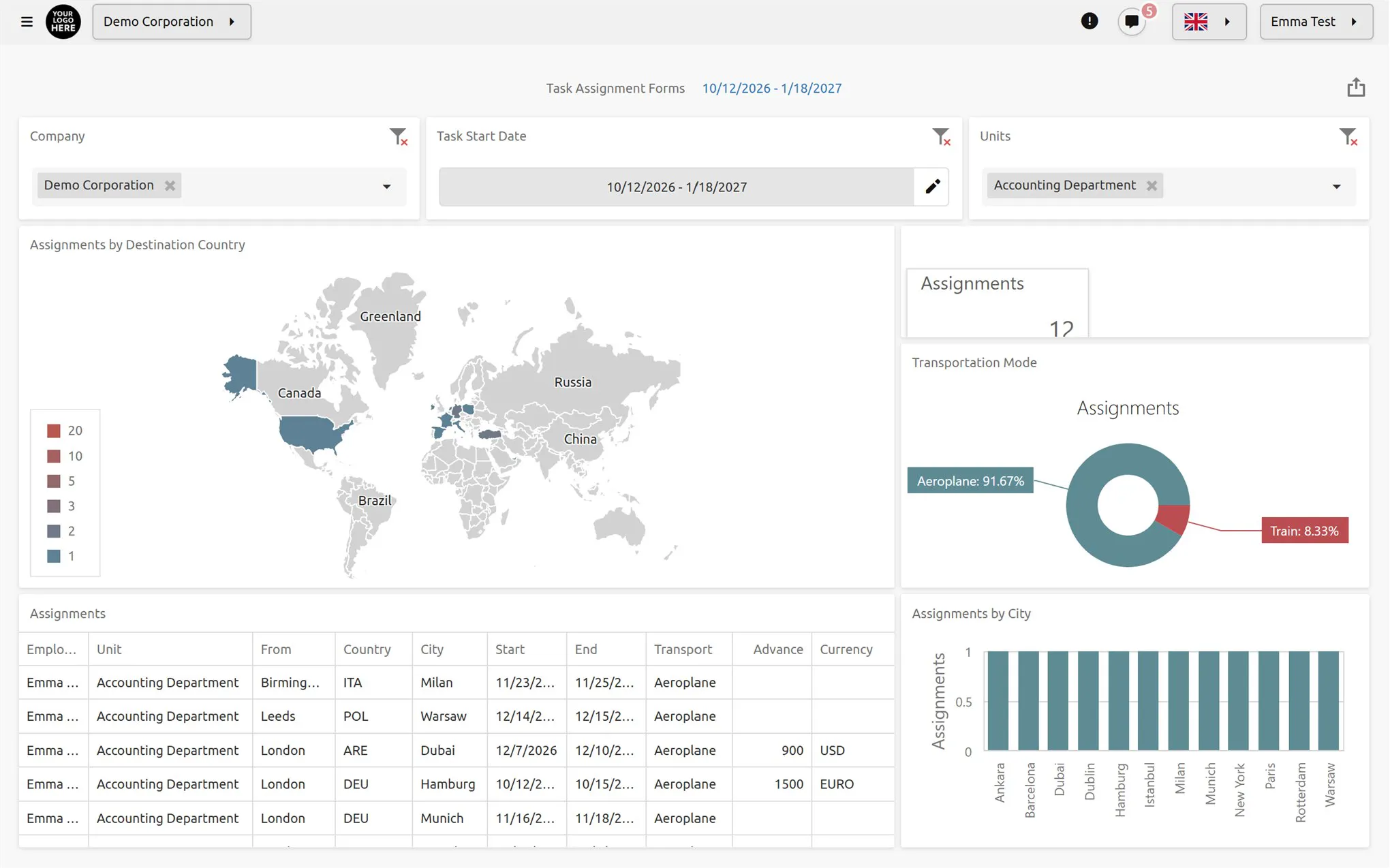Click the share/export icon
Viewport: 1390px width, 868px height.
1355,87
